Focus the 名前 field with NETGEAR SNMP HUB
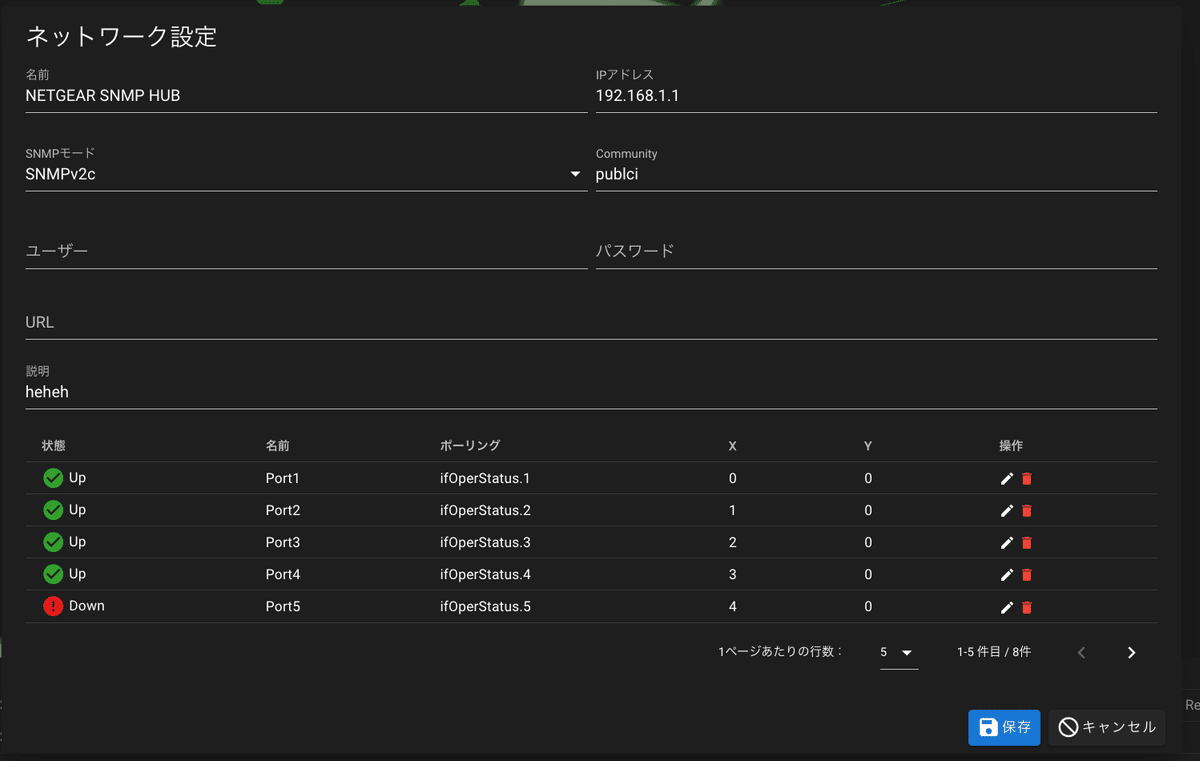This screenshot has height=761, width=1200. tap(305, 95)
